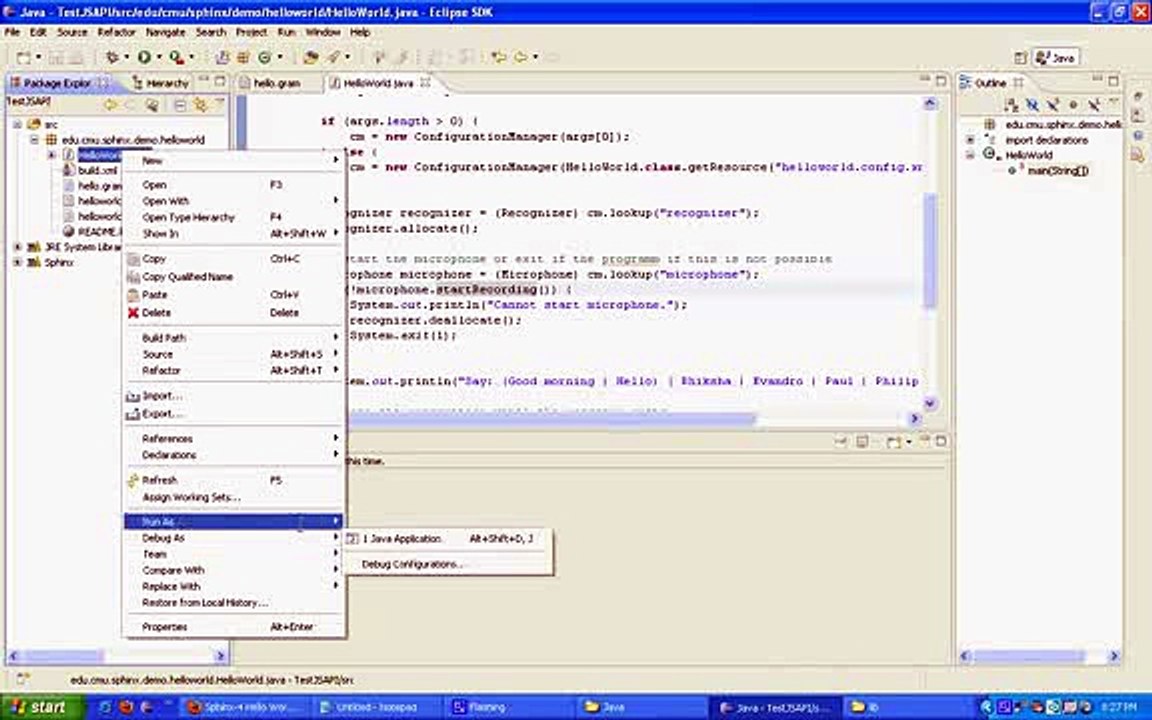Viewport: 1152px width, 720px height.
Task: Choose 1 Java Application from the submenu
Action: pyautogui.click(x=448, y=539)
